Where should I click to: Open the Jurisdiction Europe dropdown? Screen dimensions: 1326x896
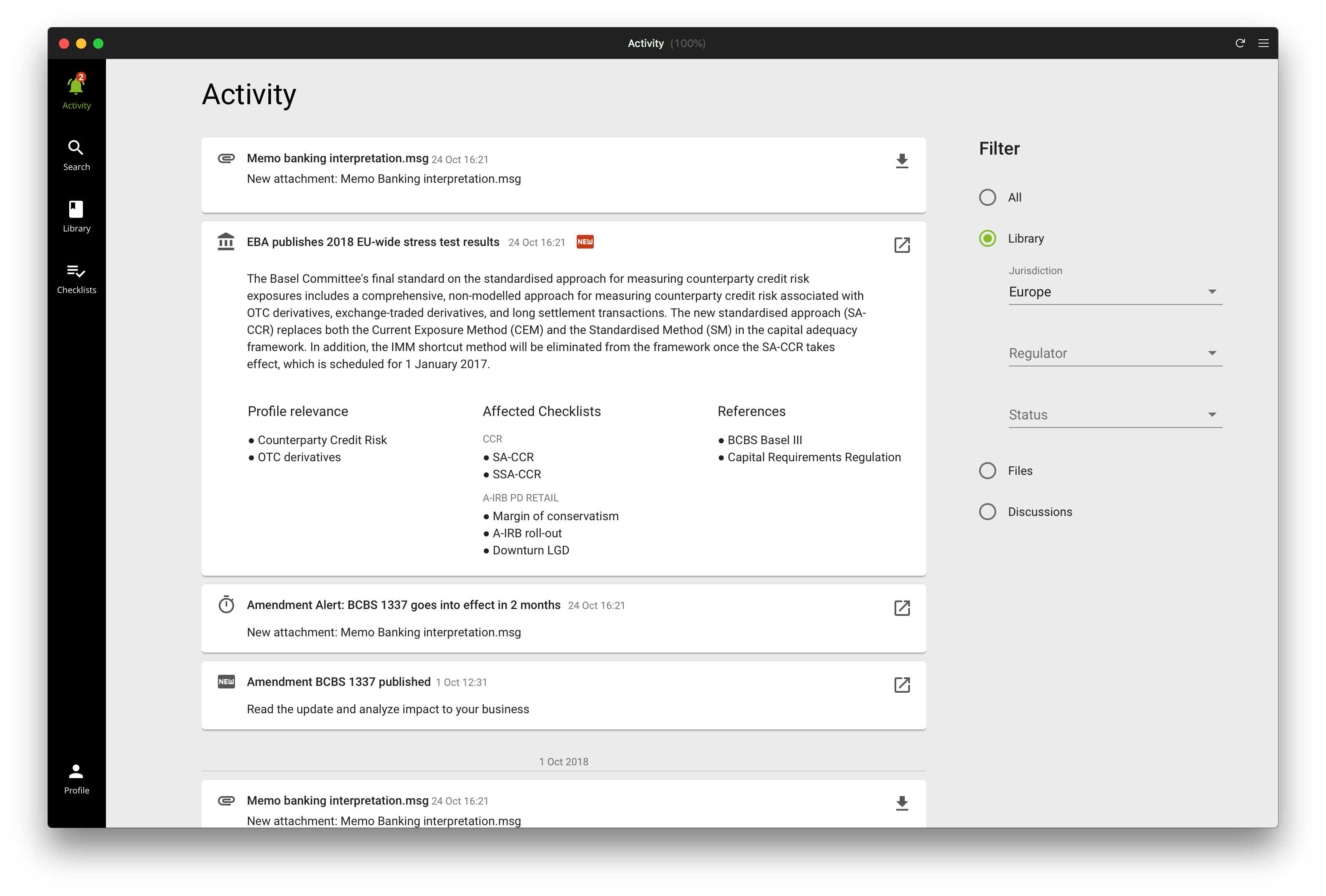coord(1115,292)
